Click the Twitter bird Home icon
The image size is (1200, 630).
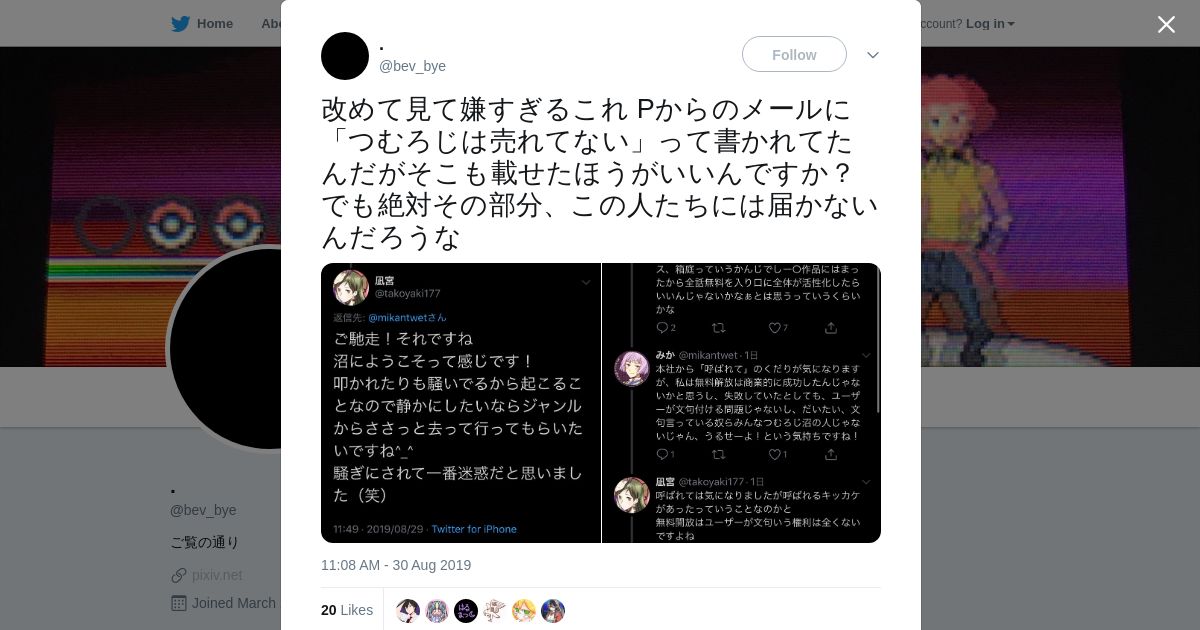[x=180, y=23]
